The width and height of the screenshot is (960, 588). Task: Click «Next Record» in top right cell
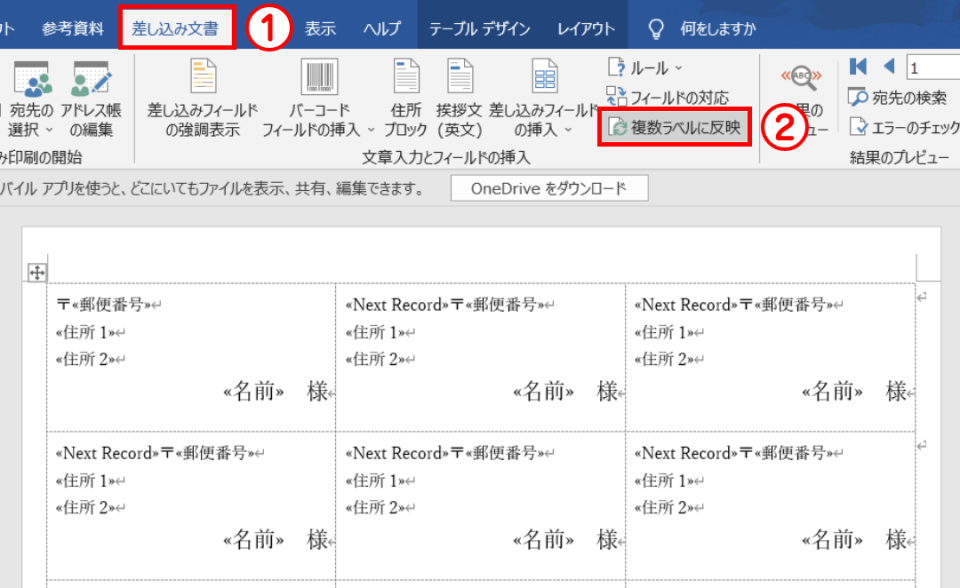pyautogui.click(x=686, y=304)
